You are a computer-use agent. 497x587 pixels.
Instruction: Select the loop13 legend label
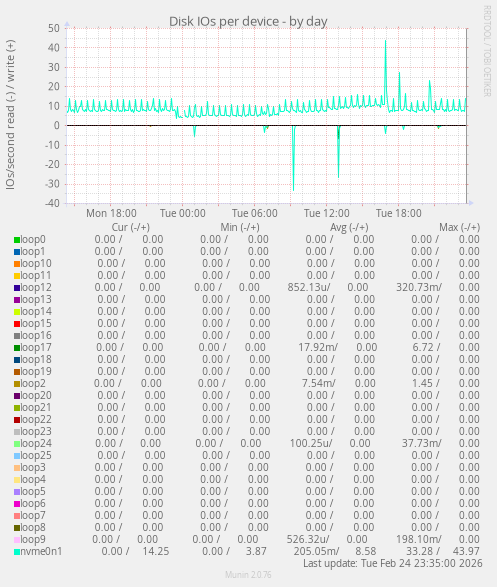tap(36, 299)
